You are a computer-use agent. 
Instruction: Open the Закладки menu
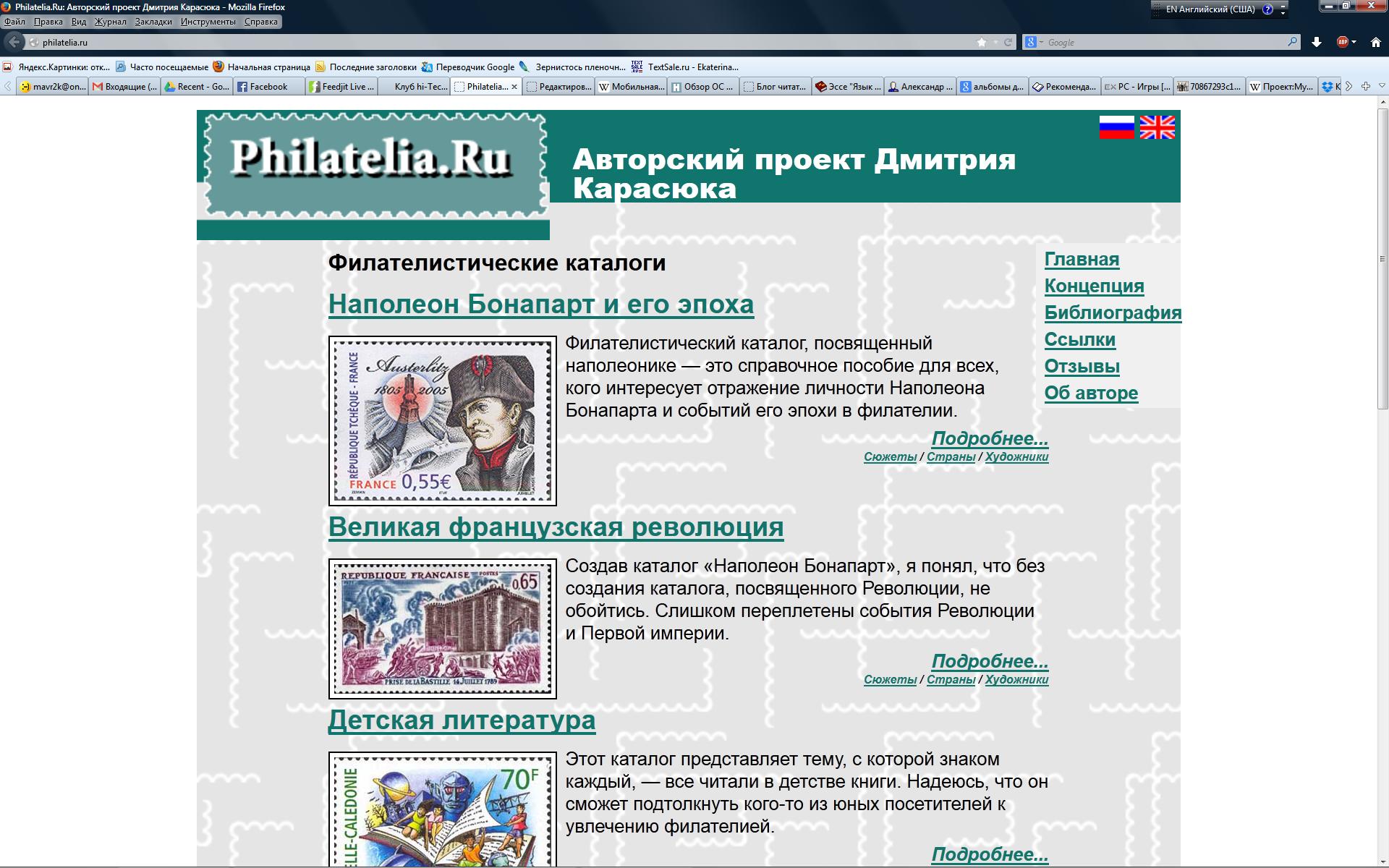pyautogui.click(x=153, y=22)
